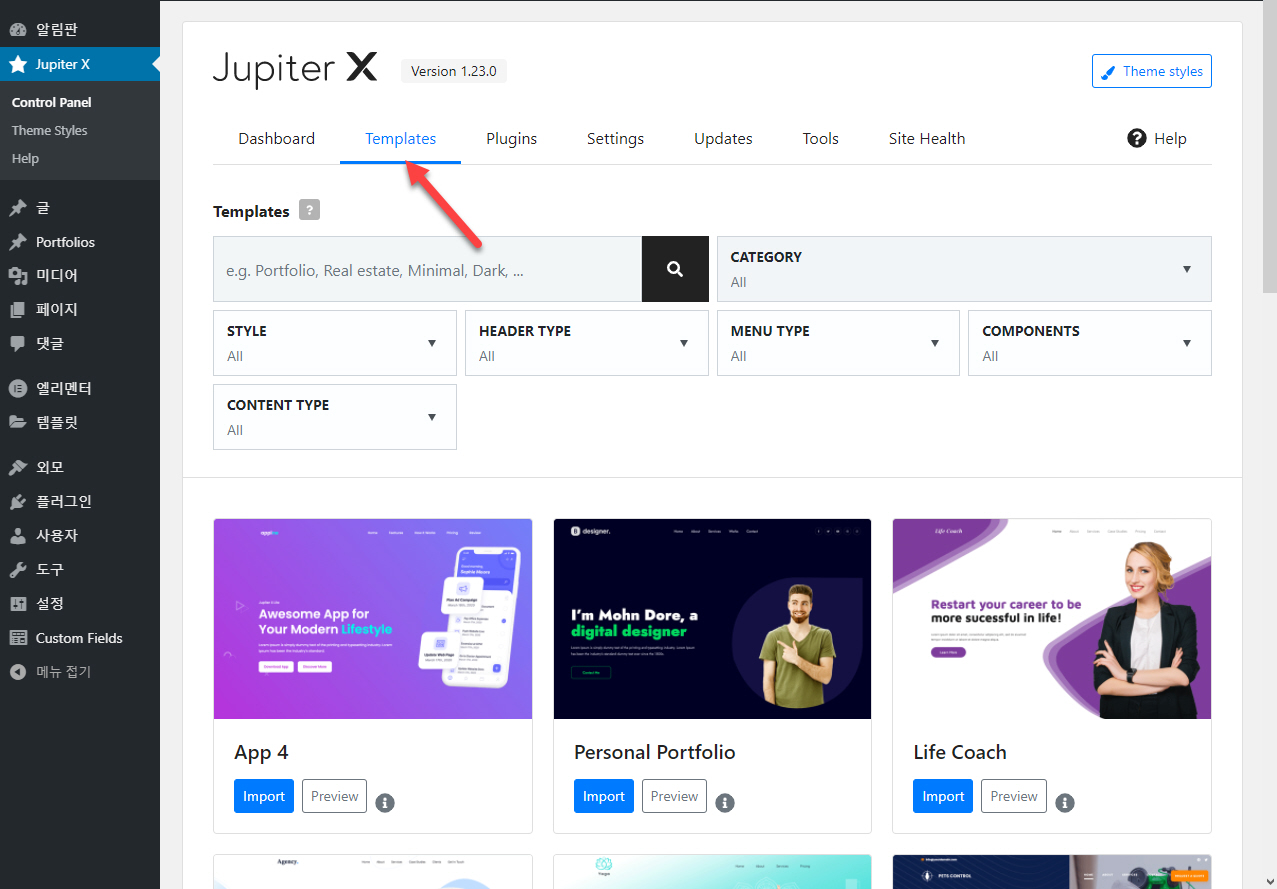Click the 플러그인 plug icon
The width and height of the screenshot is (1277, 889).
pyautogui.click(x=18, y=501)
